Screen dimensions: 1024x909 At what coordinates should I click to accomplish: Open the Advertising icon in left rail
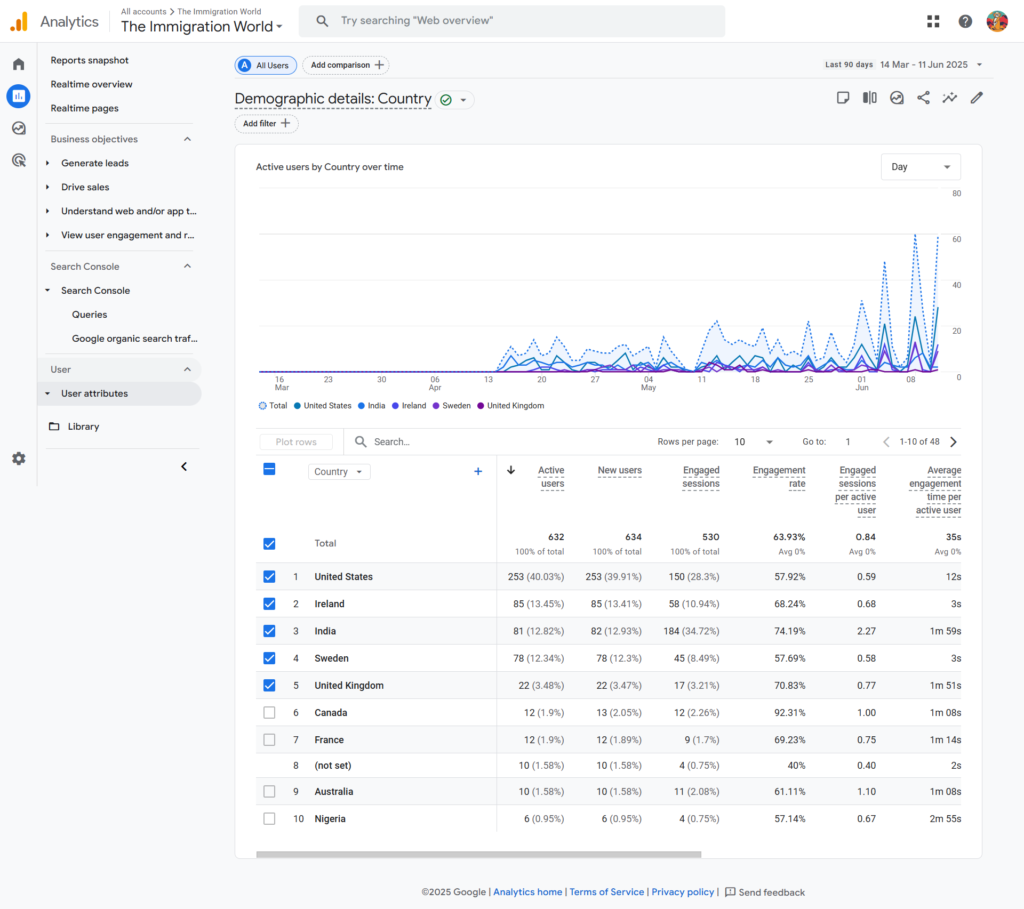click(x=18, y=160)
